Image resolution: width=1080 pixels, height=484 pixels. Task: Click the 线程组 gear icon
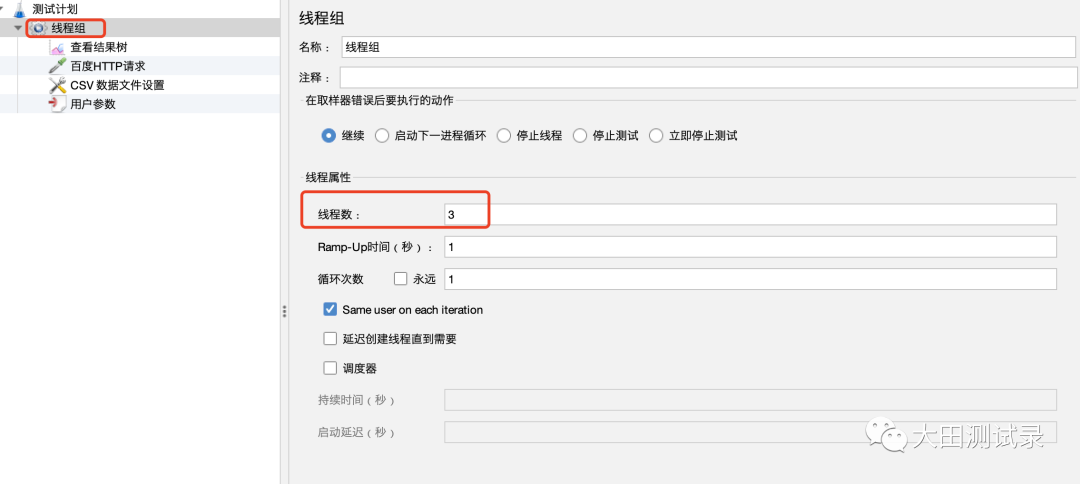pos(39,28)
